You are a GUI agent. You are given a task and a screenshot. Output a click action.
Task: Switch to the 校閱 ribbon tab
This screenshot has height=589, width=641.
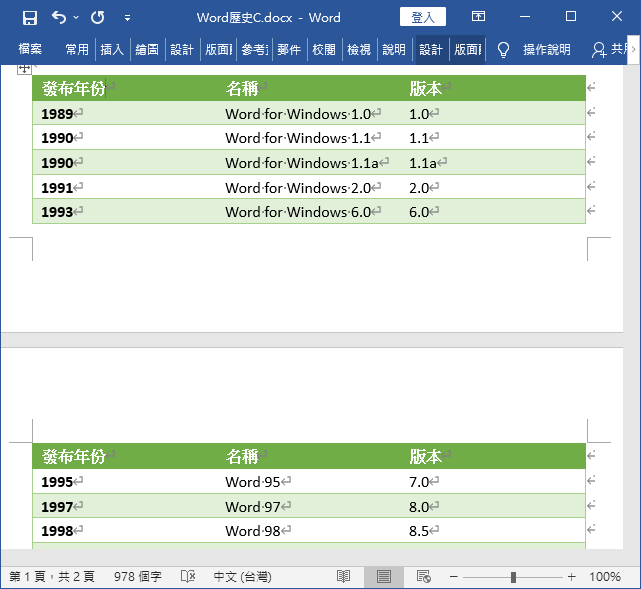click(x=324, y=49)
